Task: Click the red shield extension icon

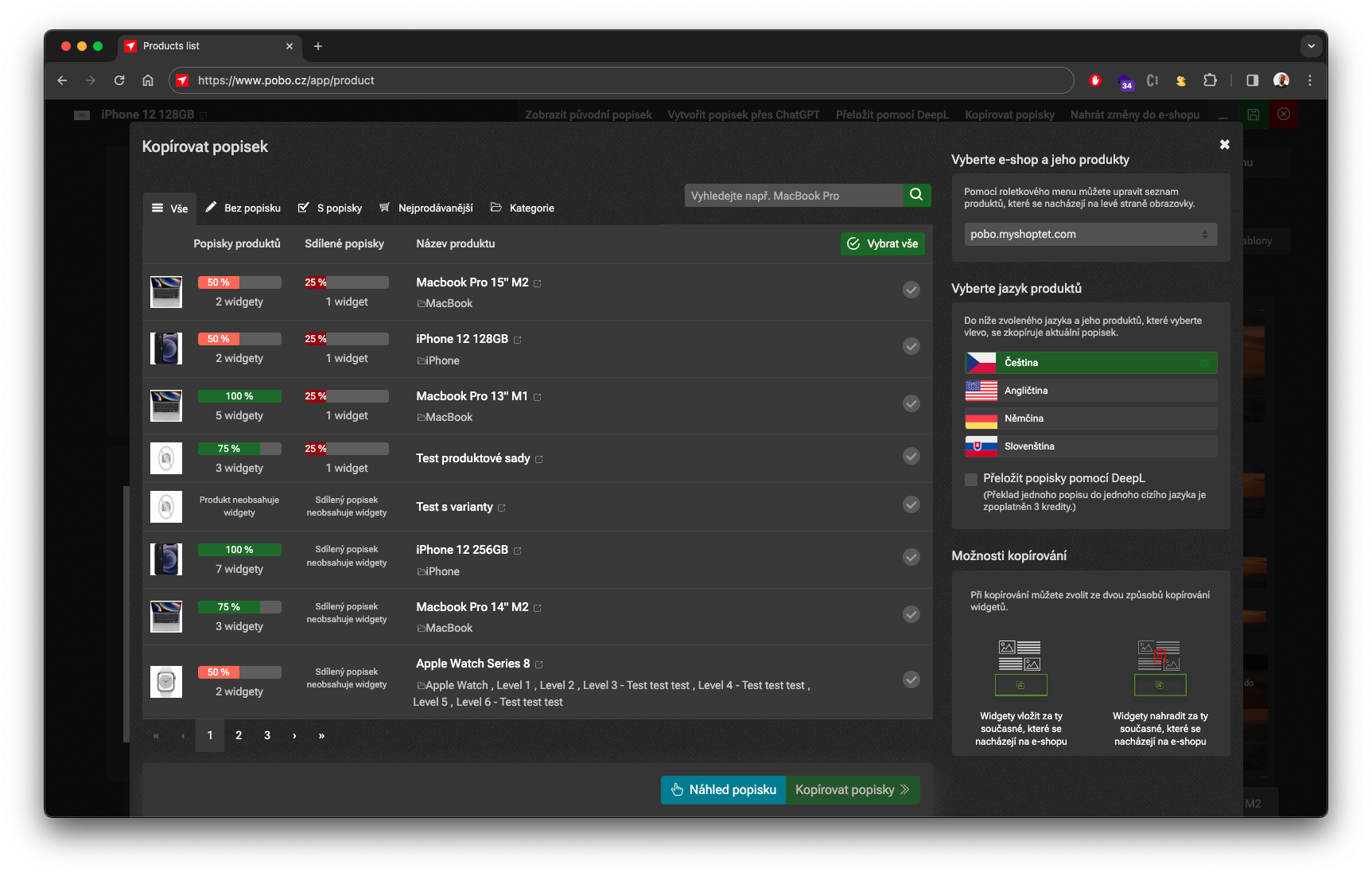Action: pos(1095,80)
